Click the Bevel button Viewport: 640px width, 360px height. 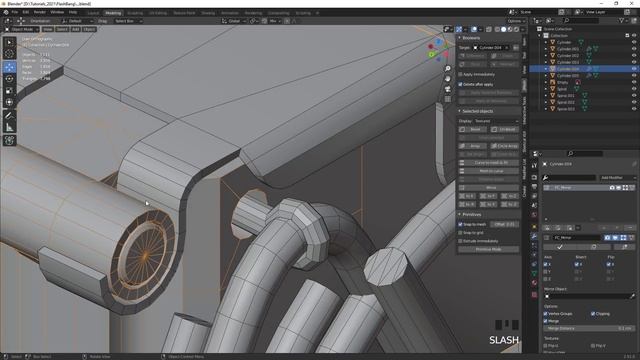[x=473, y=129]
